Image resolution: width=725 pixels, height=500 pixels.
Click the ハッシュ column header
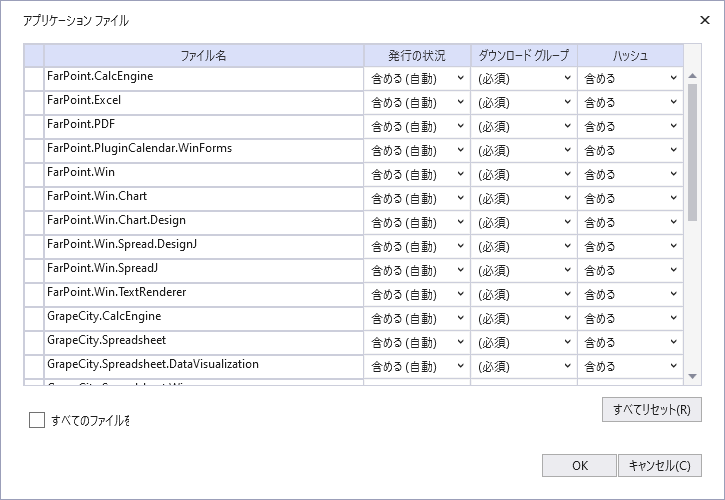[630, 55]
